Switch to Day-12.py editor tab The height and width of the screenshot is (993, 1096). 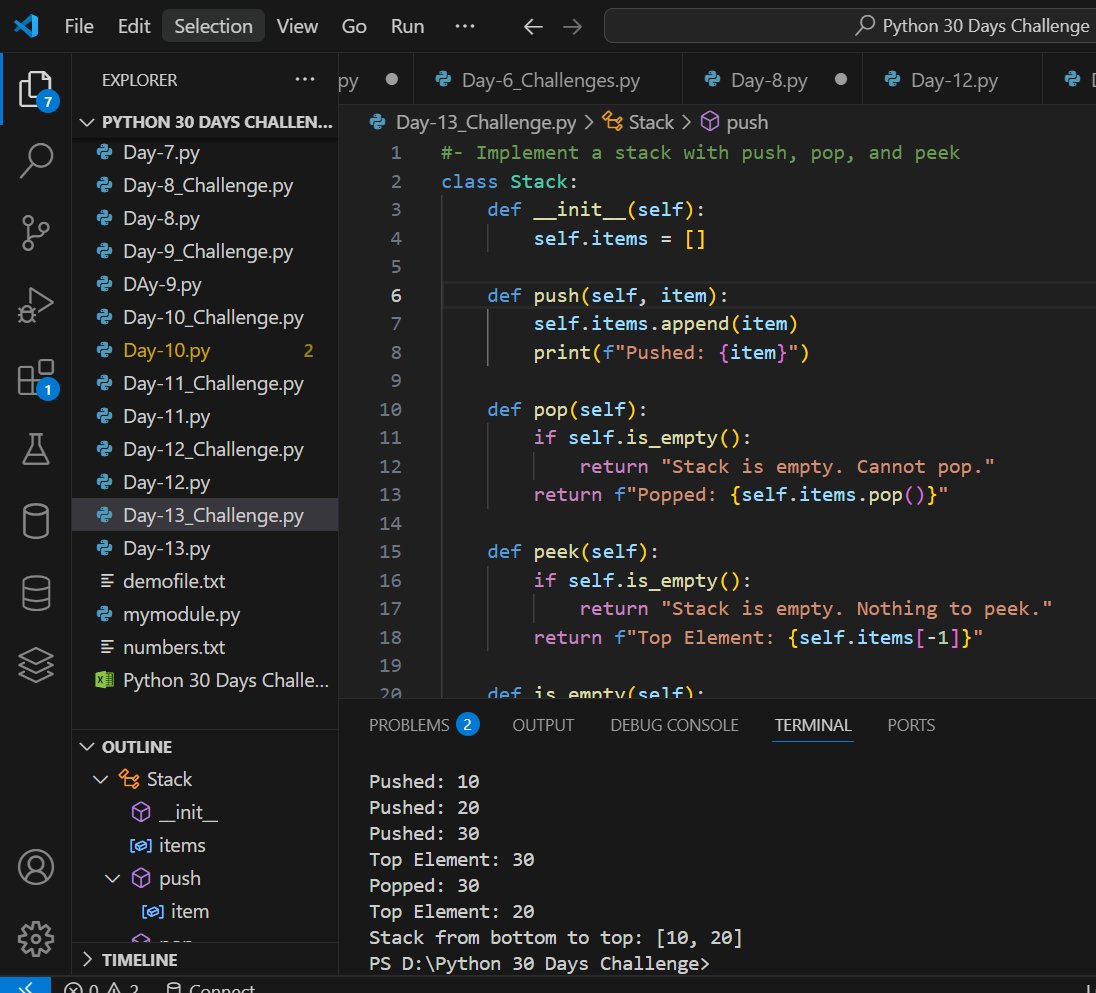point(953,80)
